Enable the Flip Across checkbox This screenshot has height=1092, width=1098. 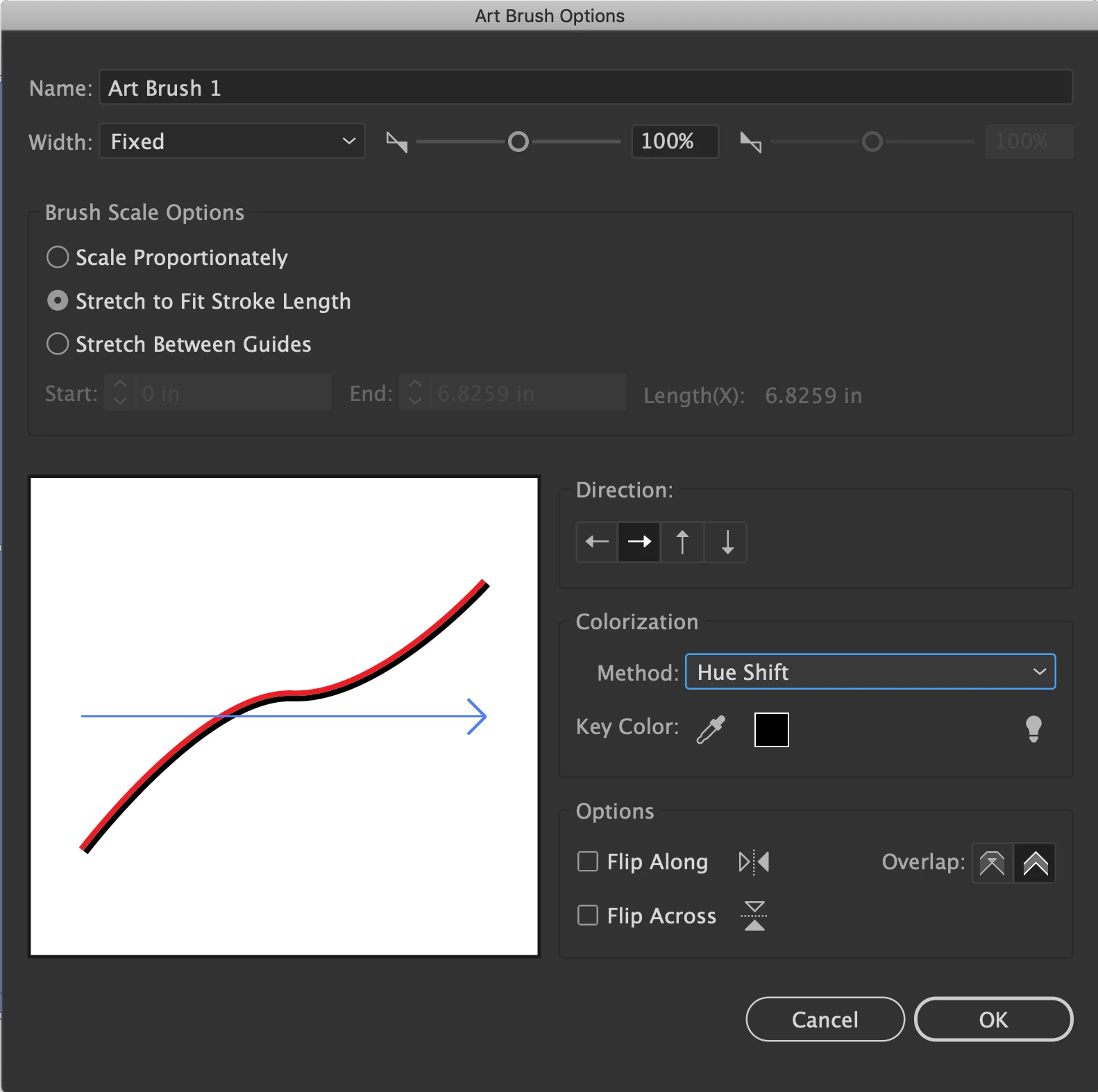click(588, 916)
